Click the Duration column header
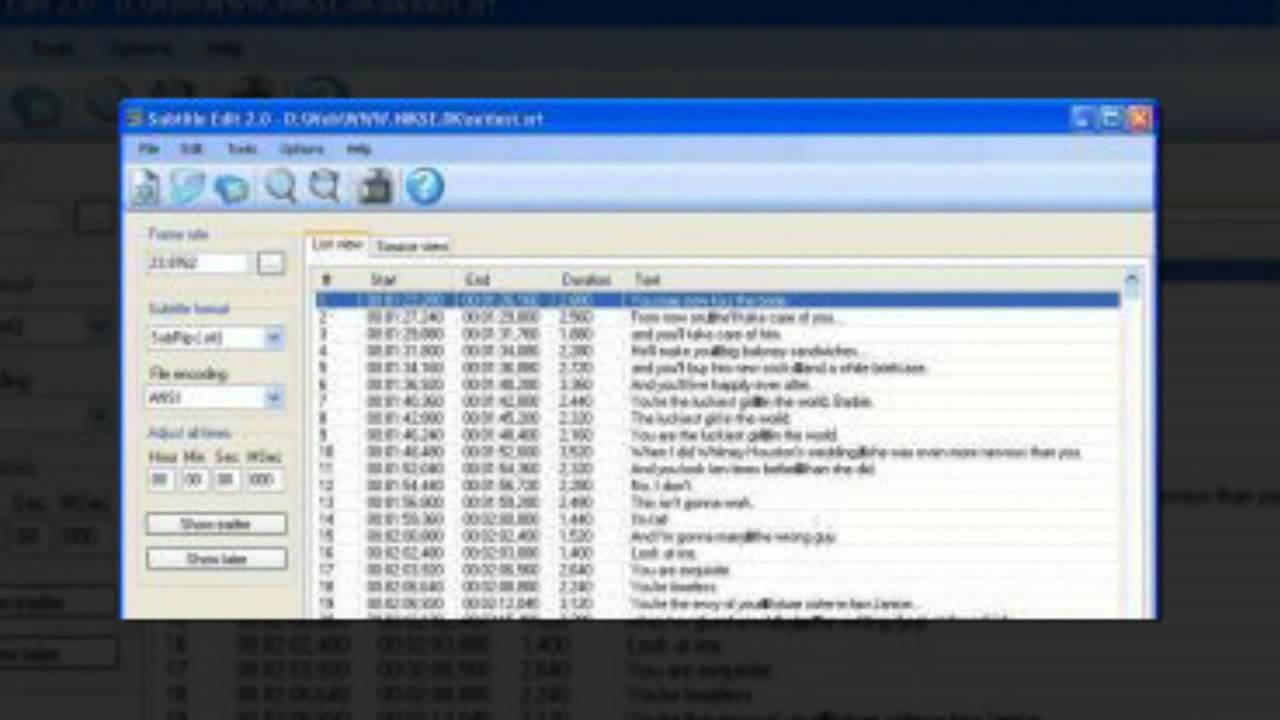Screen dimensions: 1280x720 coord(591,280)
